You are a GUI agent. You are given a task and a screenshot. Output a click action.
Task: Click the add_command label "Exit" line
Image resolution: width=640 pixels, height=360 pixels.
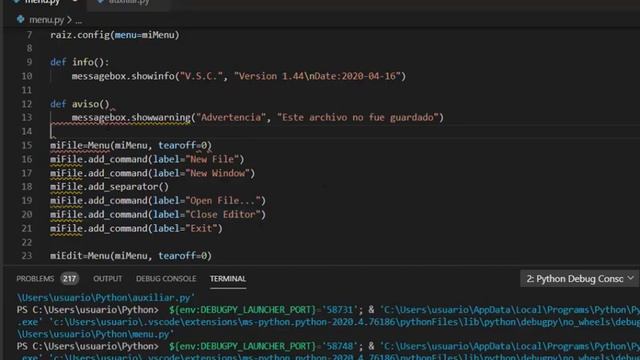(x=136, y=229)
